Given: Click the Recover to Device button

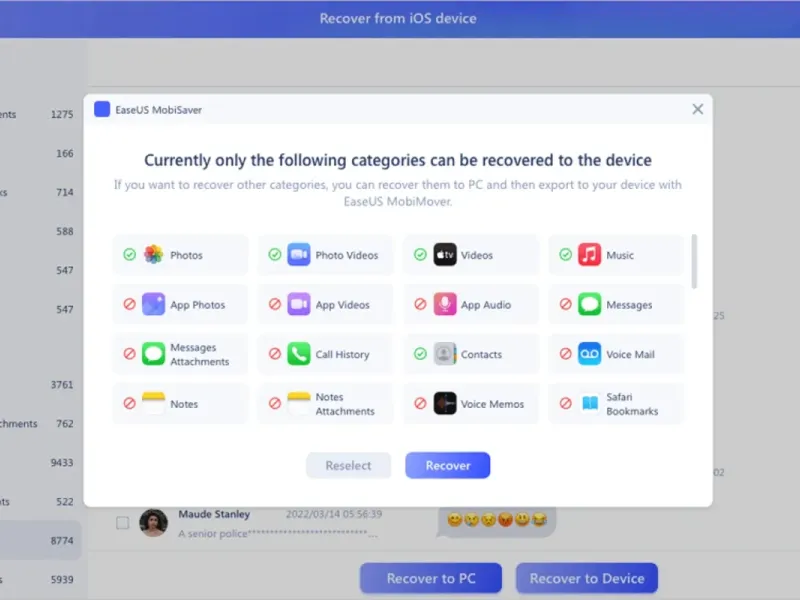Looking at the screenshot, I should pos(587,578).
